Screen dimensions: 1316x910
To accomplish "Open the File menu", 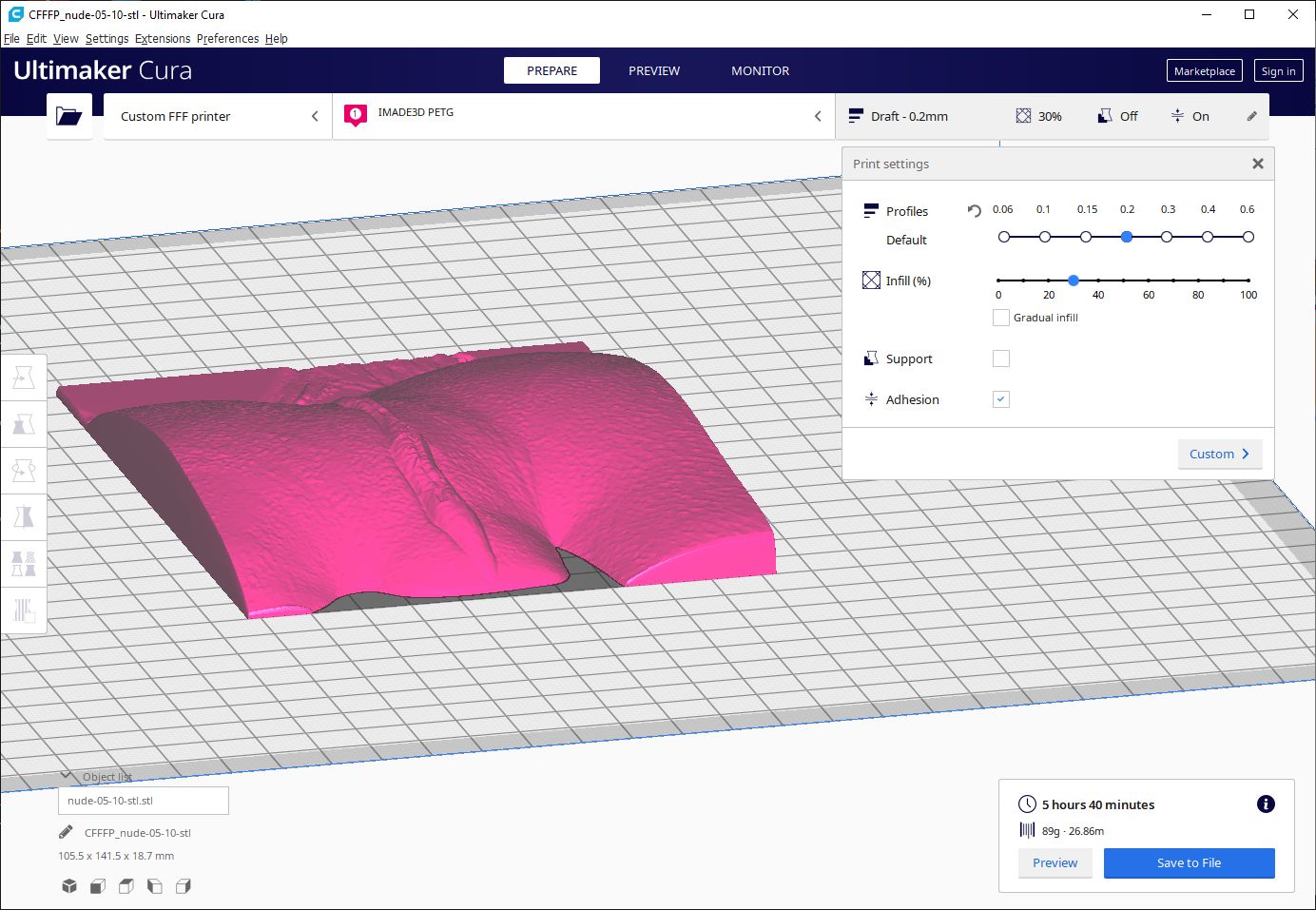I will [x=11, y=39].
